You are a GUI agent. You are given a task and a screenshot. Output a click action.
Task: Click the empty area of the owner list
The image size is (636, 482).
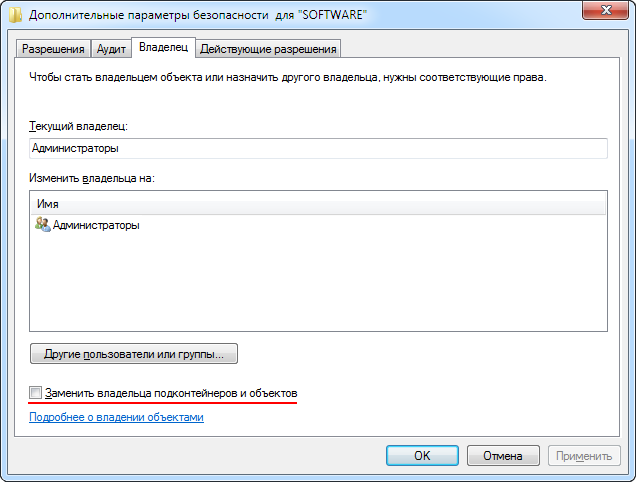pos(318,282)
